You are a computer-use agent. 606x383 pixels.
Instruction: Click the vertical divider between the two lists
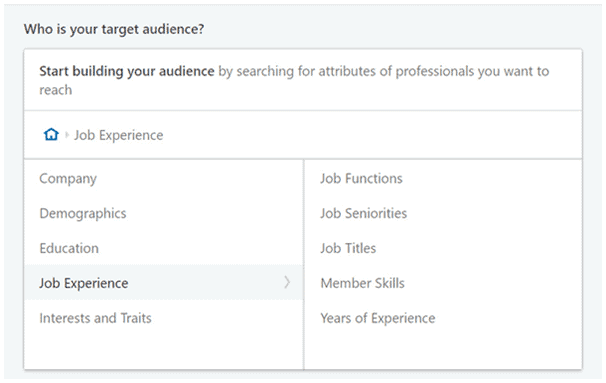(304, 264)
